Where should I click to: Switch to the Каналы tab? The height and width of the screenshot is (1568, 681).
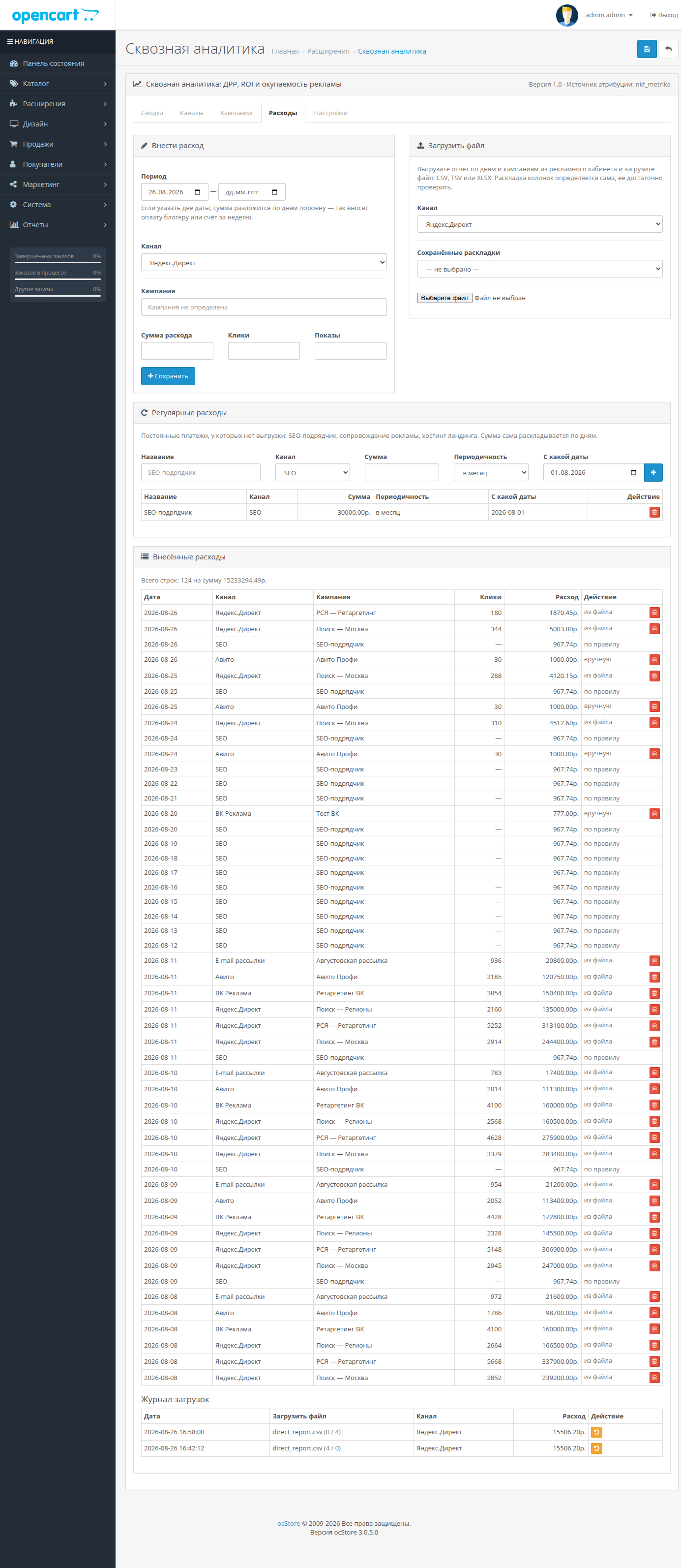(x=192, y=113)
